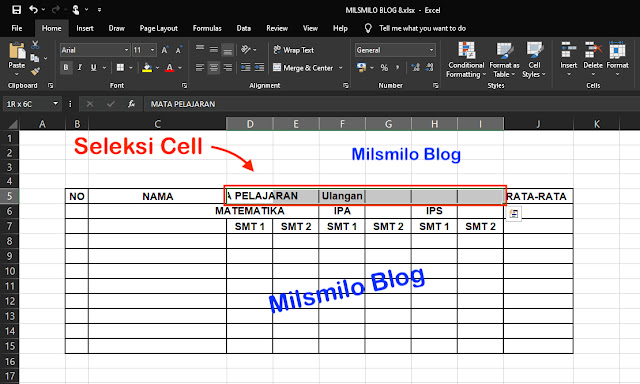Image resolution: width=640 pixels, height=384 pixels.
Task: Apply the Comma Style format
Action: (x=397, y=68)
